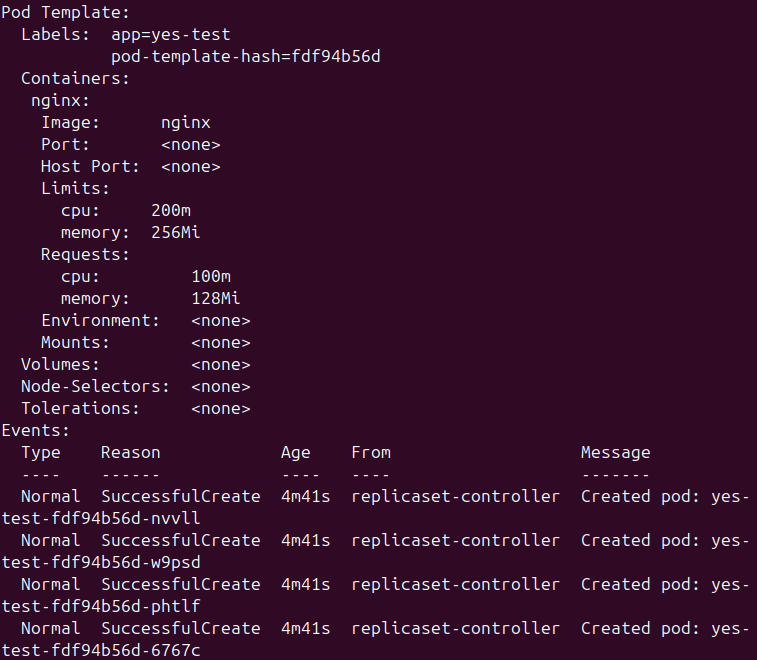Viewport: 757px width, 660px height.
Task: Click pod name test-fdf94b56d-w9psd
Action: [101, 562]
